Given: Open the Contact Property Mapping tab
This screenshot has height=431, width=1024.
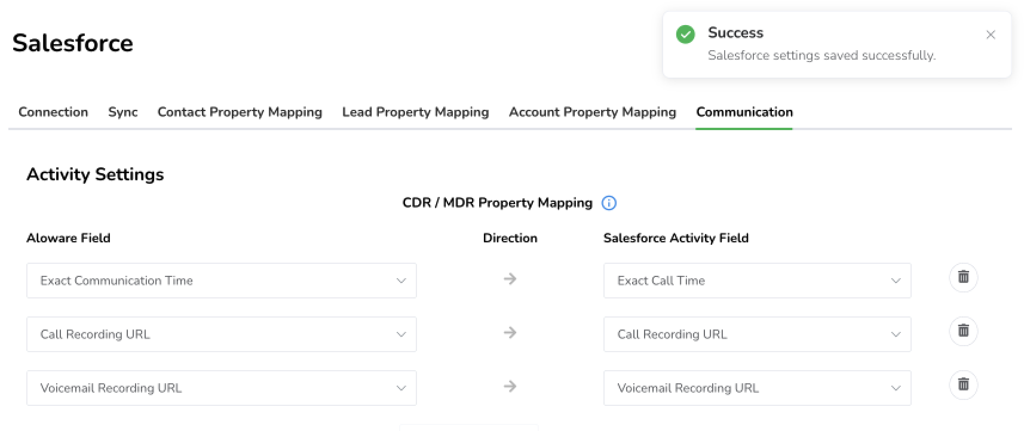Looking at the screenshot, I should tap(240, 112).
